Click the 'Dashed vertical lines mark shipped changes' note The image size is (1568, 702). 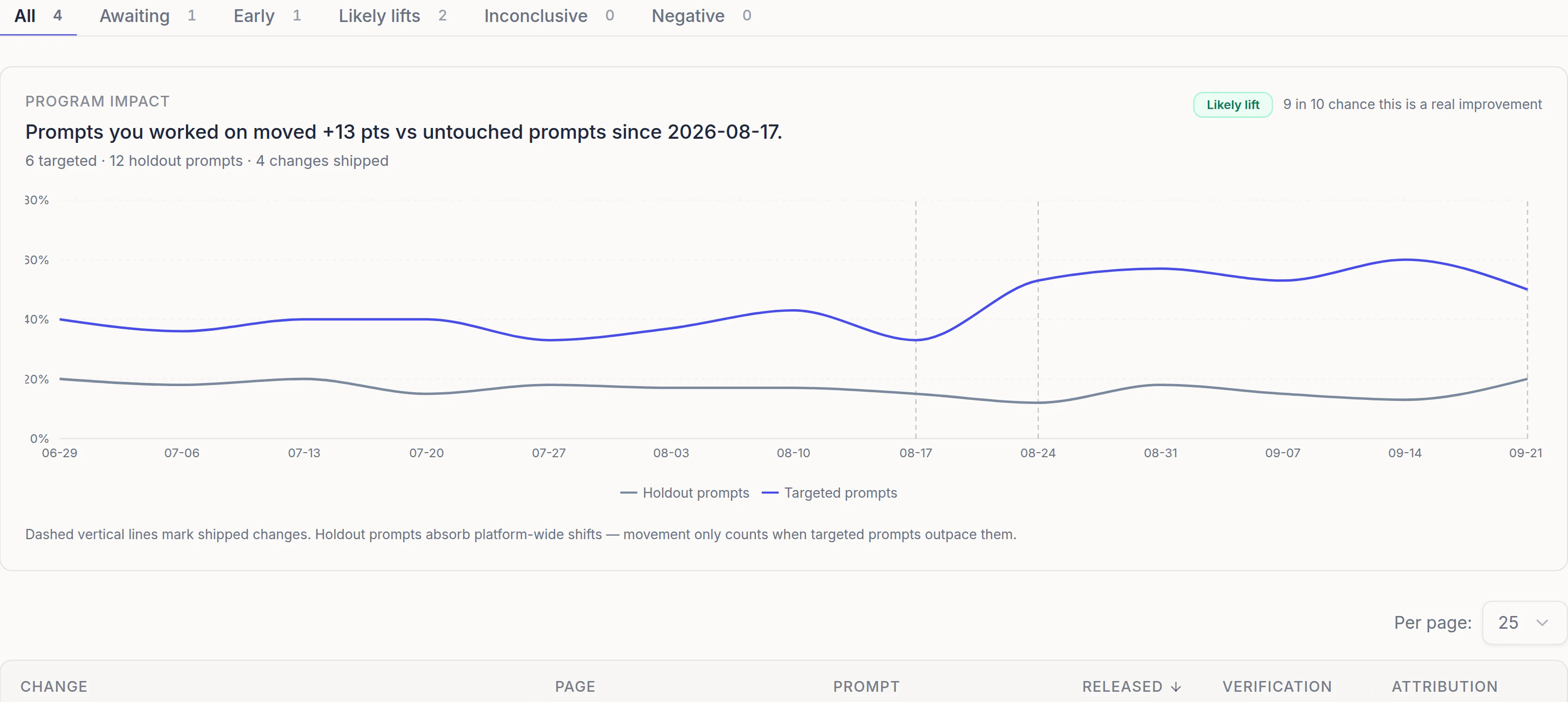(x=520, y=534)
